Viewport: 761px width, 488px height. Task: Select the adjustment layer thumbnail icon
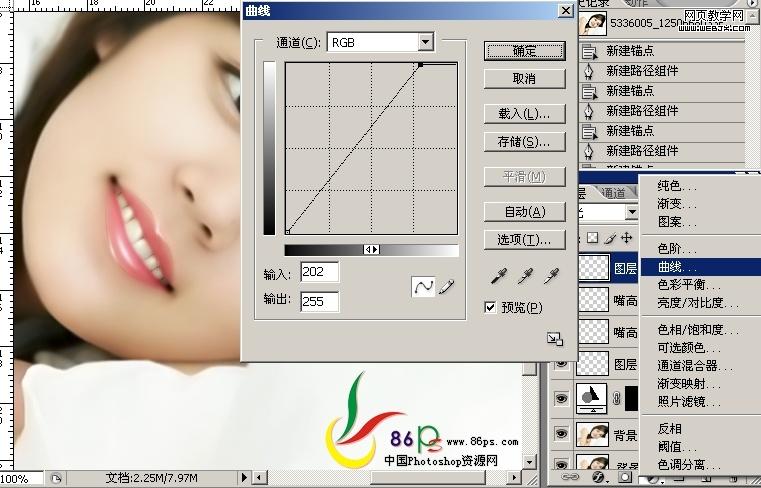(592, 399)
